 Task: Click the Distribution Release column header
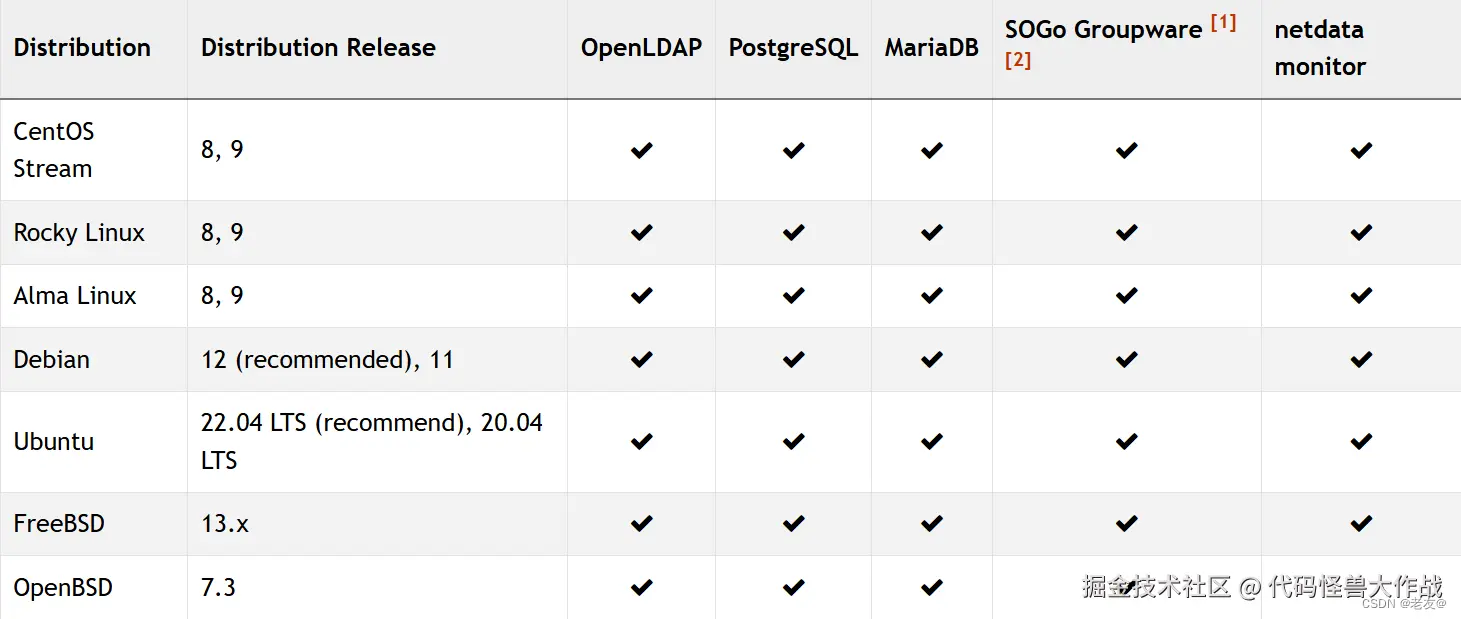318,47
